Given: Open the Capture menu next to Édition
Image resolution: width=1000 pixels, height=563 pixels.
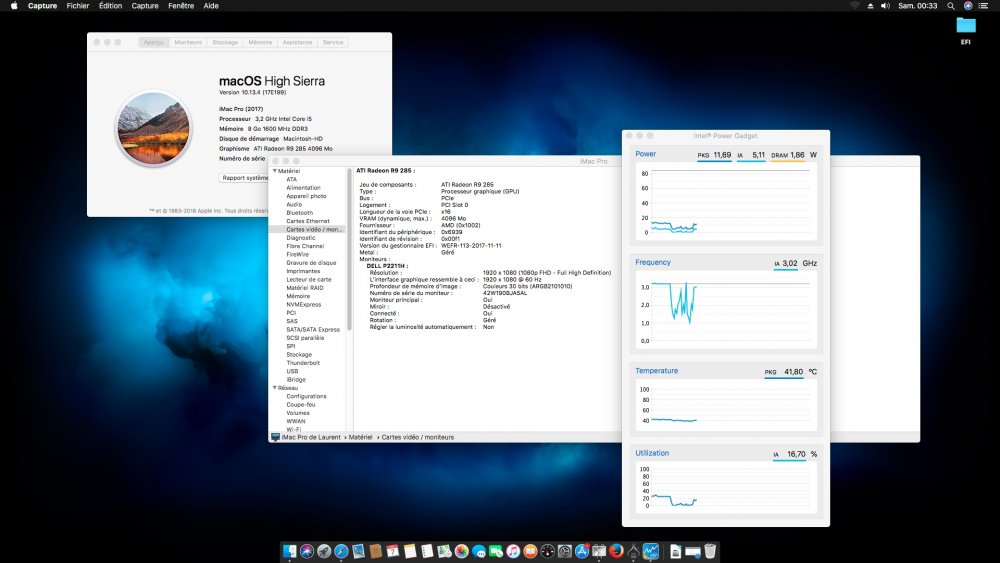Looking at the screenshot, I should (x=145, y=6).
